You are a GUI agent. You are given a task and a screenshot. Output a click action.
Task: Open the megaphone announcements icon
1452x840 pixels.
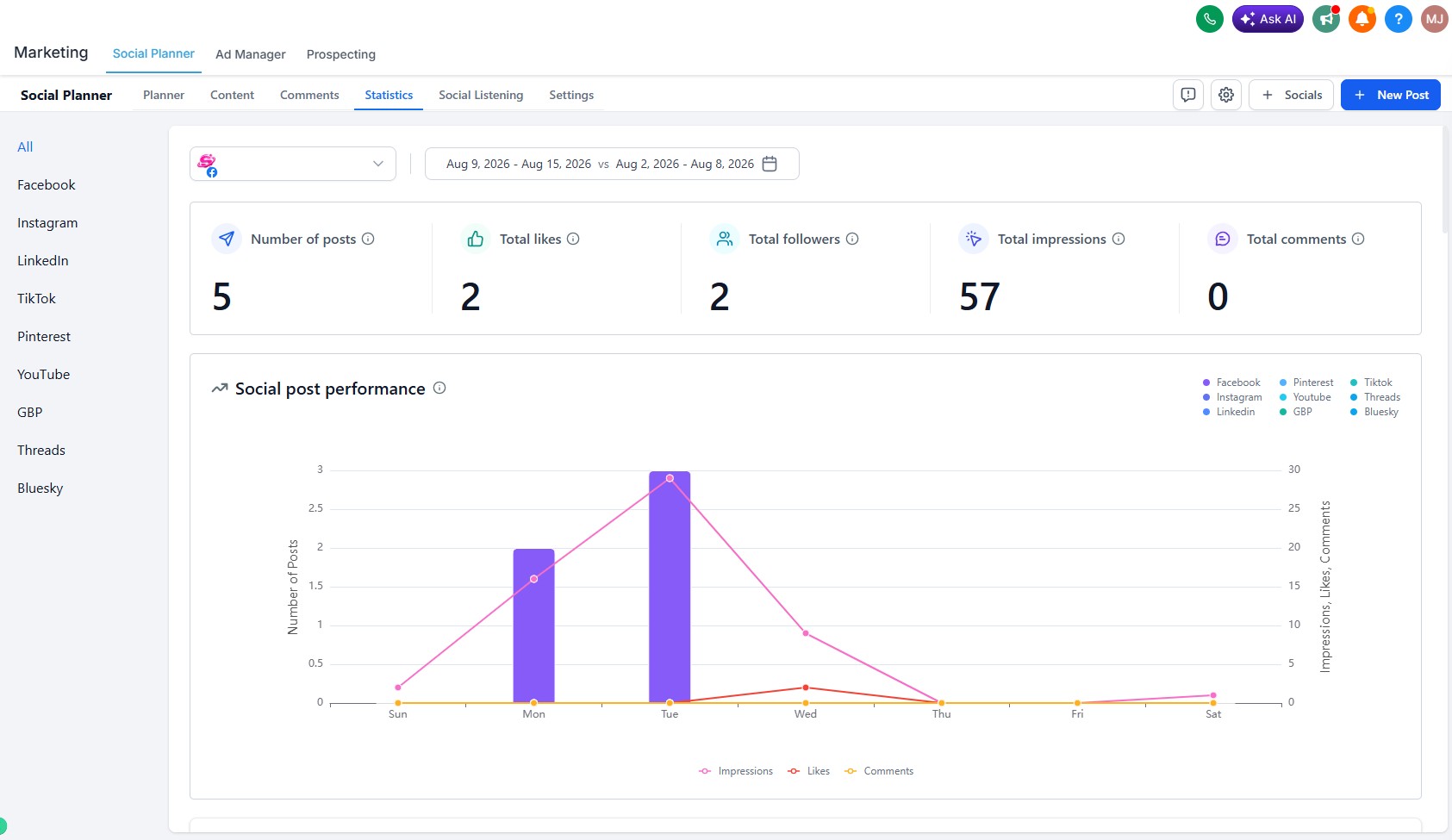point(1326,19)
